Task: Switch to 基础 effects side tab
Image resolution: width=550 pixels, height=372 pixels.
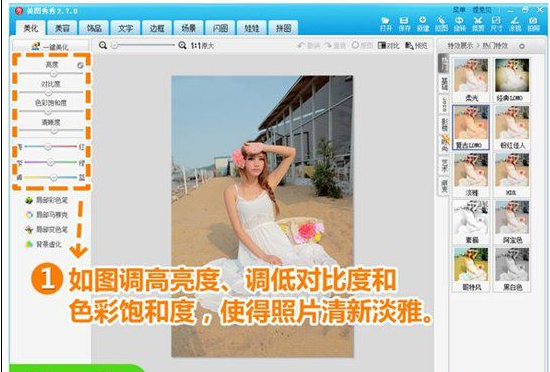Action: coord(444,84)
